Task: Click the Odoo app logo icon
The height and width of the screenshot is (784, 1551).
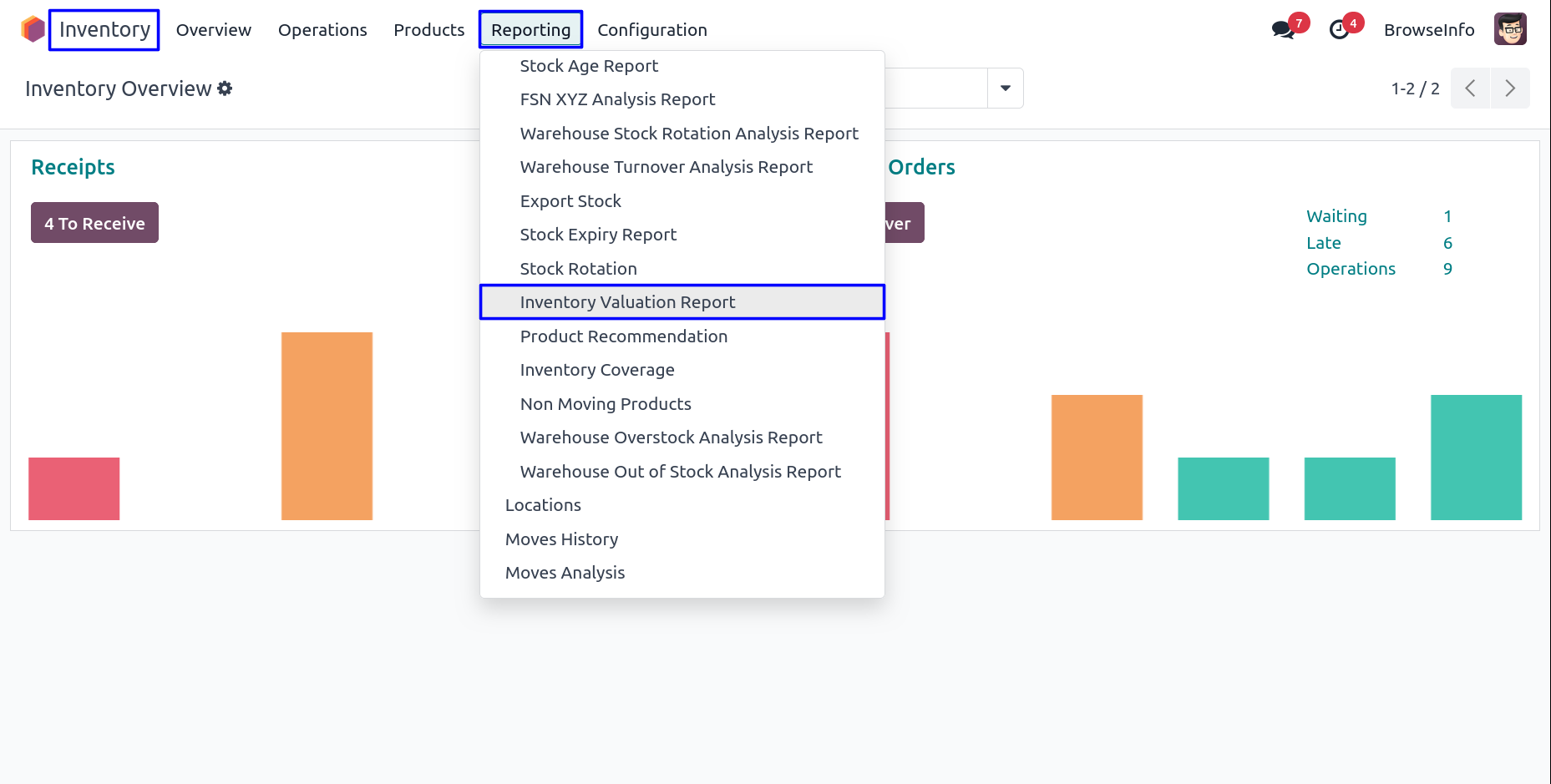Action: (x=33, y=29)
